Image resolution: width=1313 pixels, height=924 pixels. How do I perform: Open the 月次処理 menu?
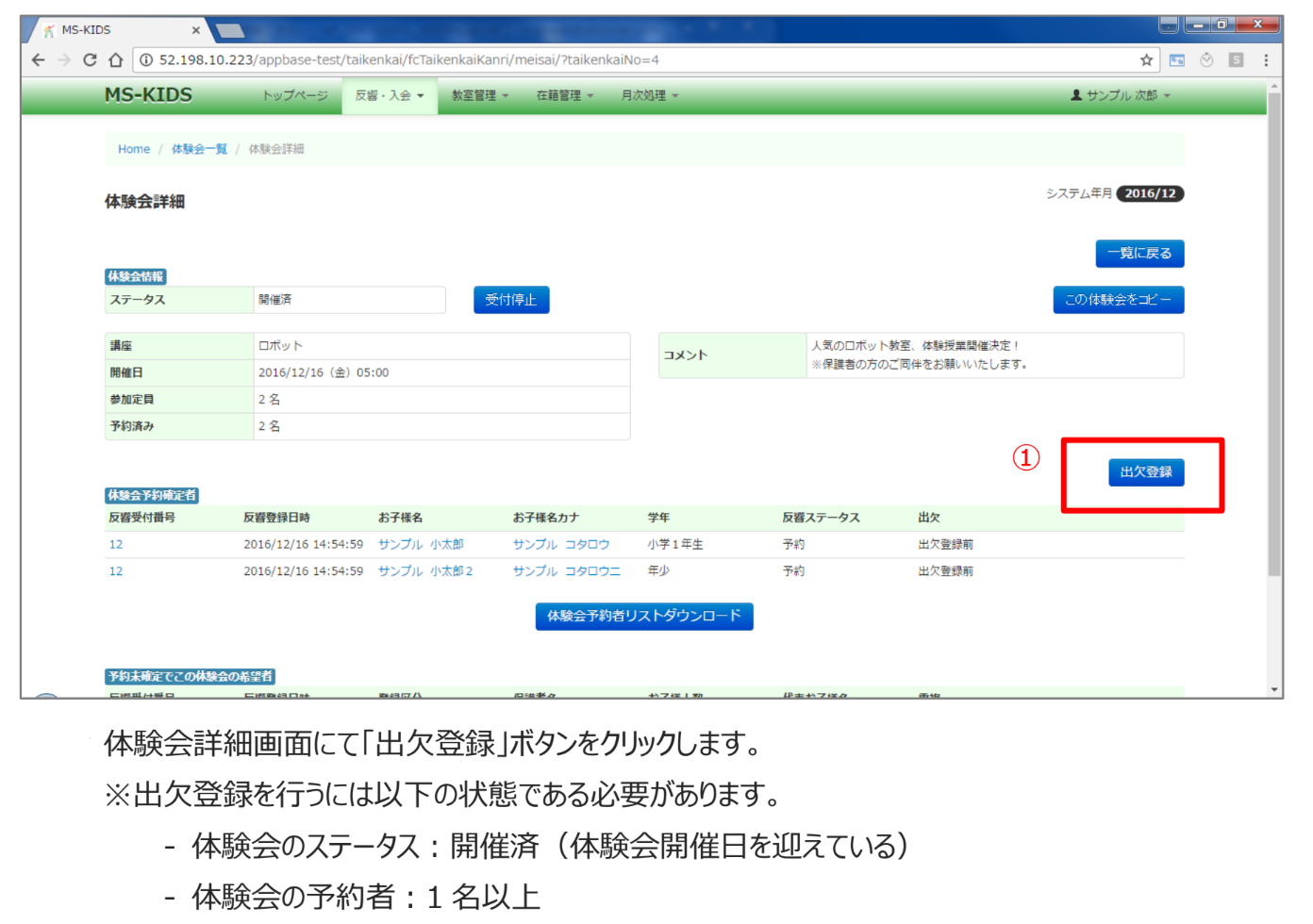tap(649, 96)
